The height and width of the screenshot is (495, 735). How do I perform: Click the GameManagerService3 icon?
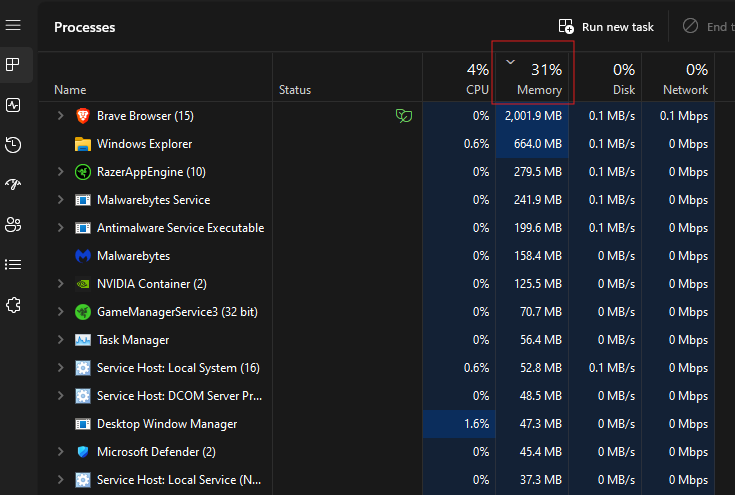pyautogui.click(x=83, y=312)
